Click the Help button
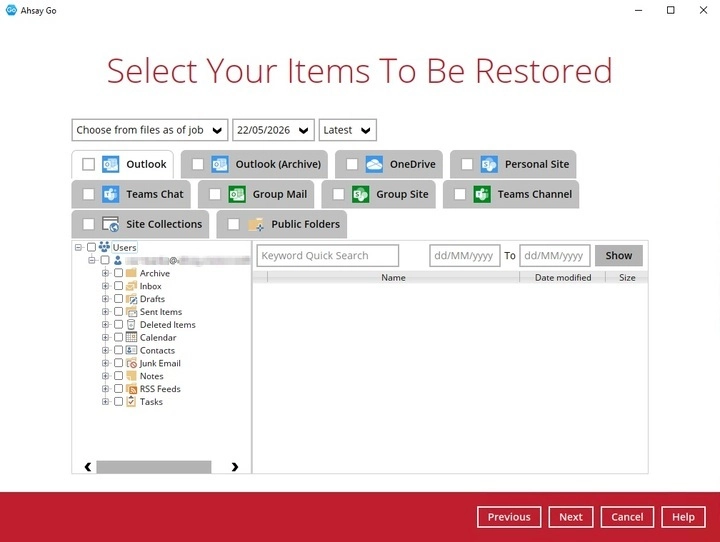The width and height of the screenshot is (720, 542). click(683, 517)
